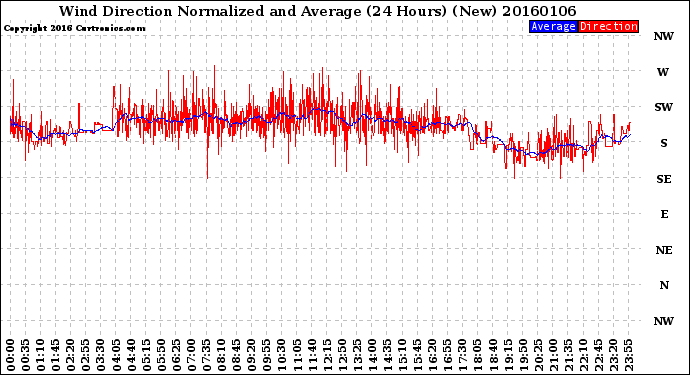Click the NE direction axis label
This screenshot has width=690, height=375.
point(664,250)
